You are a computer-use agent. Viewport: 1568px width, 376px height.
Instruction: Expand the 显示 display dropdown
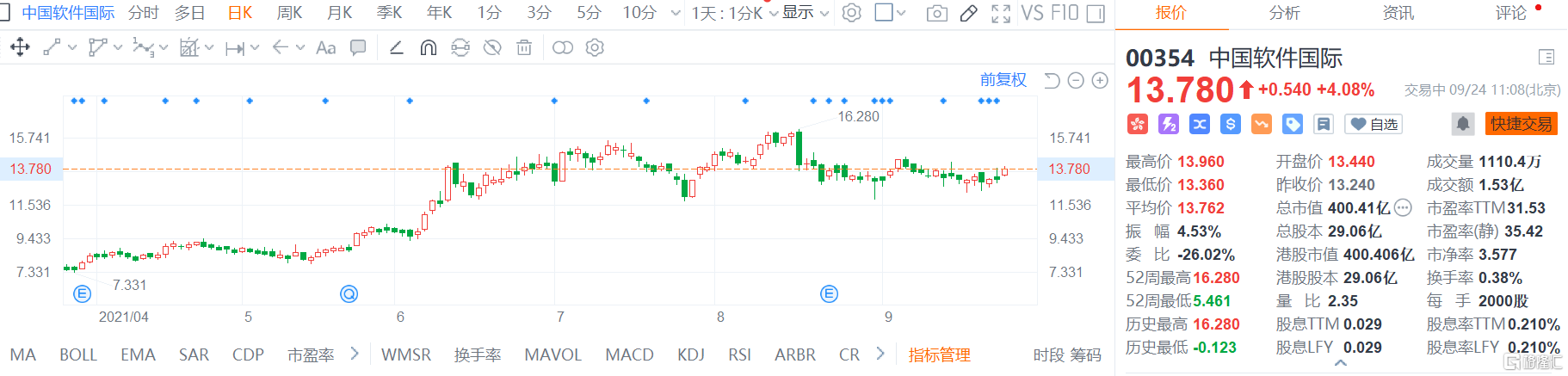point(806,13)
